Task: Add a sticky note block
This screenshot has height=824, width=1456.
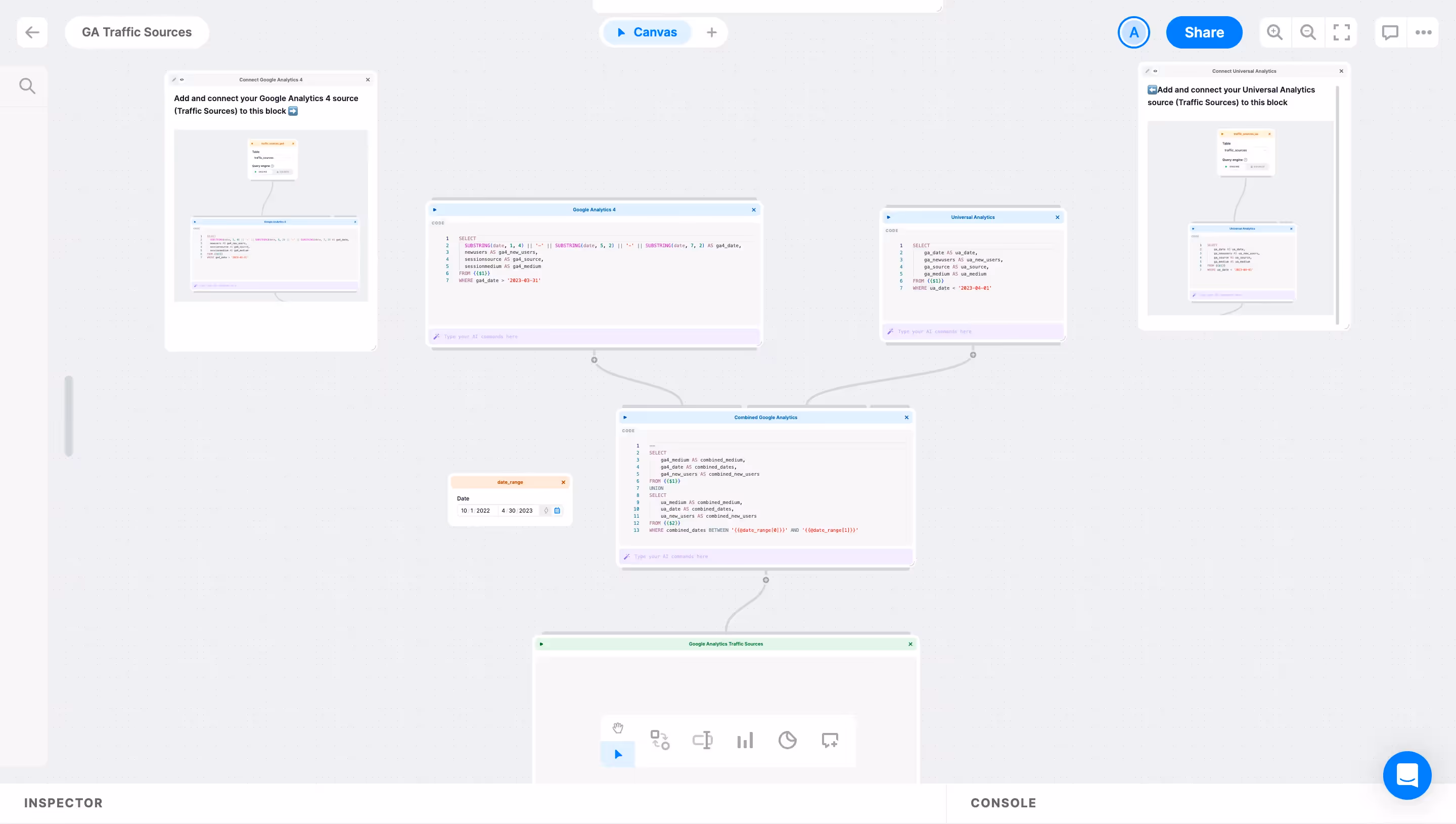Action: click(787, 740)
